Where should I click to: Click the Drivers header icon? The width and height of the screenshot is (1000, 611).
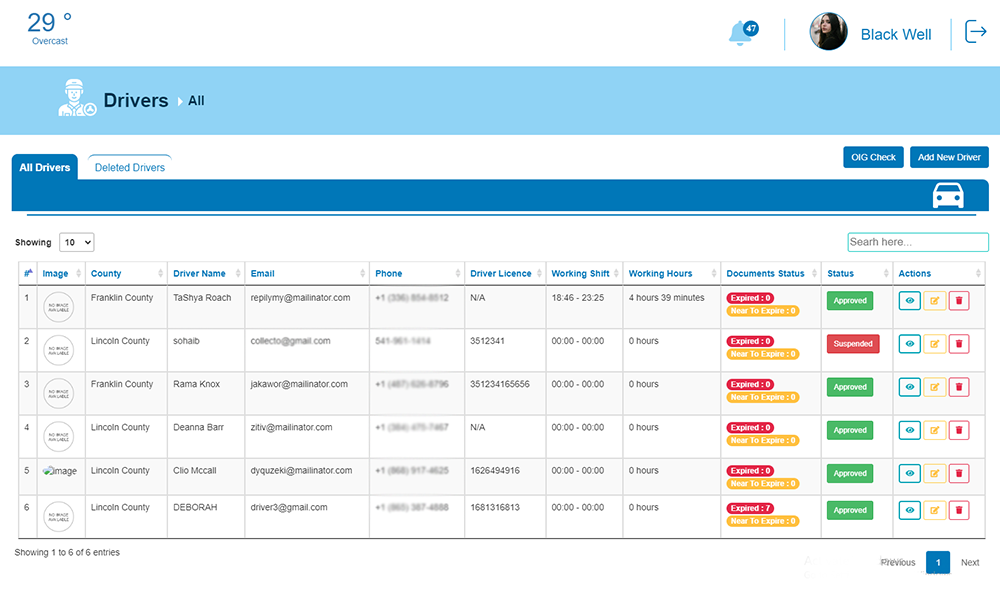click(x=77, y=99)
